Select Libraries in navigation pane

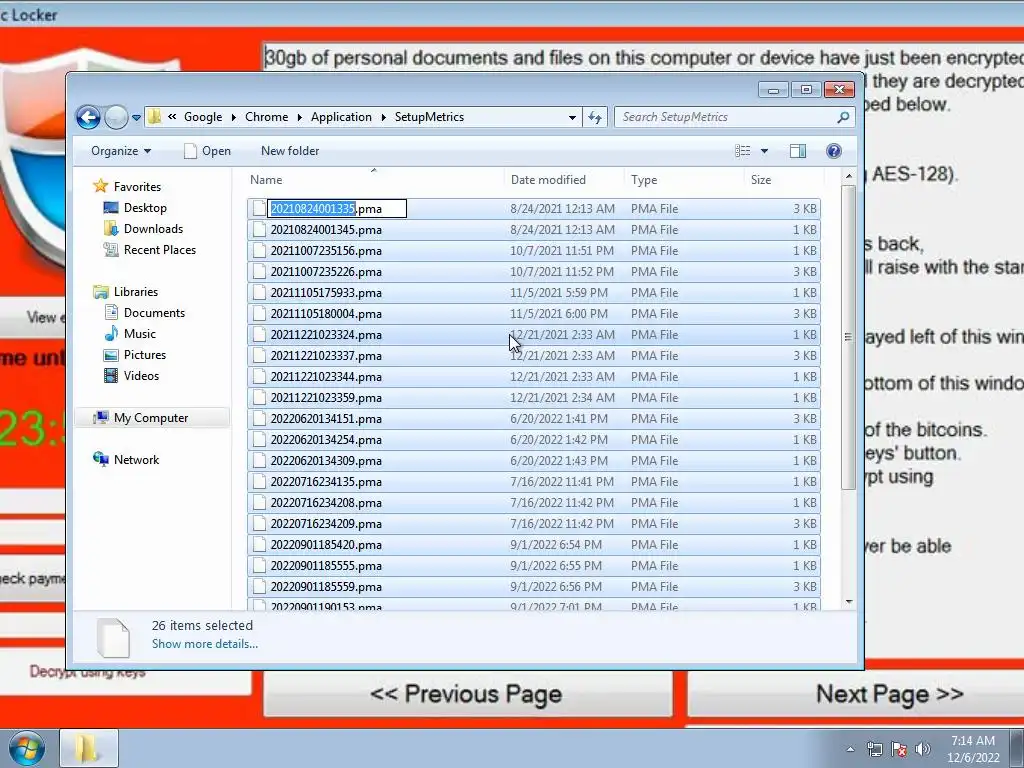[x=135, y=292]
